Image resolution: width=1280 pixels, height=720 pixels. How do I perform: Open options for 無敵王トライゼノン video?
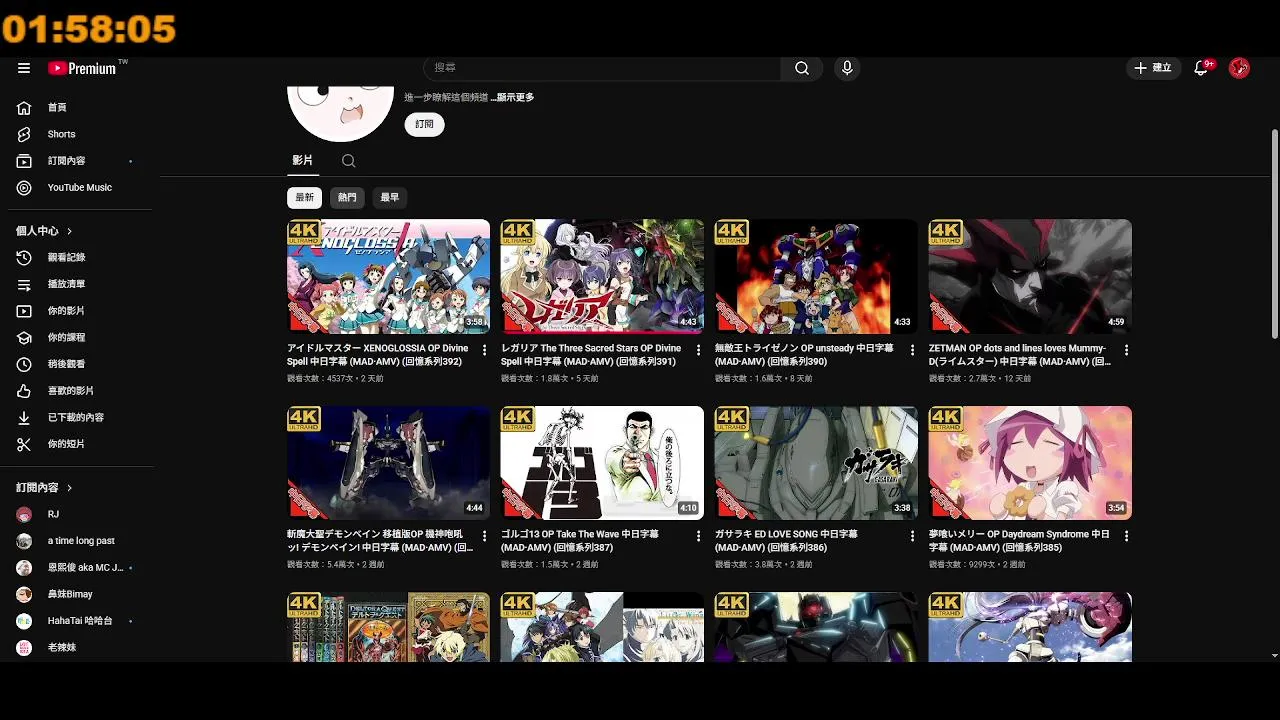pos(912,350)
